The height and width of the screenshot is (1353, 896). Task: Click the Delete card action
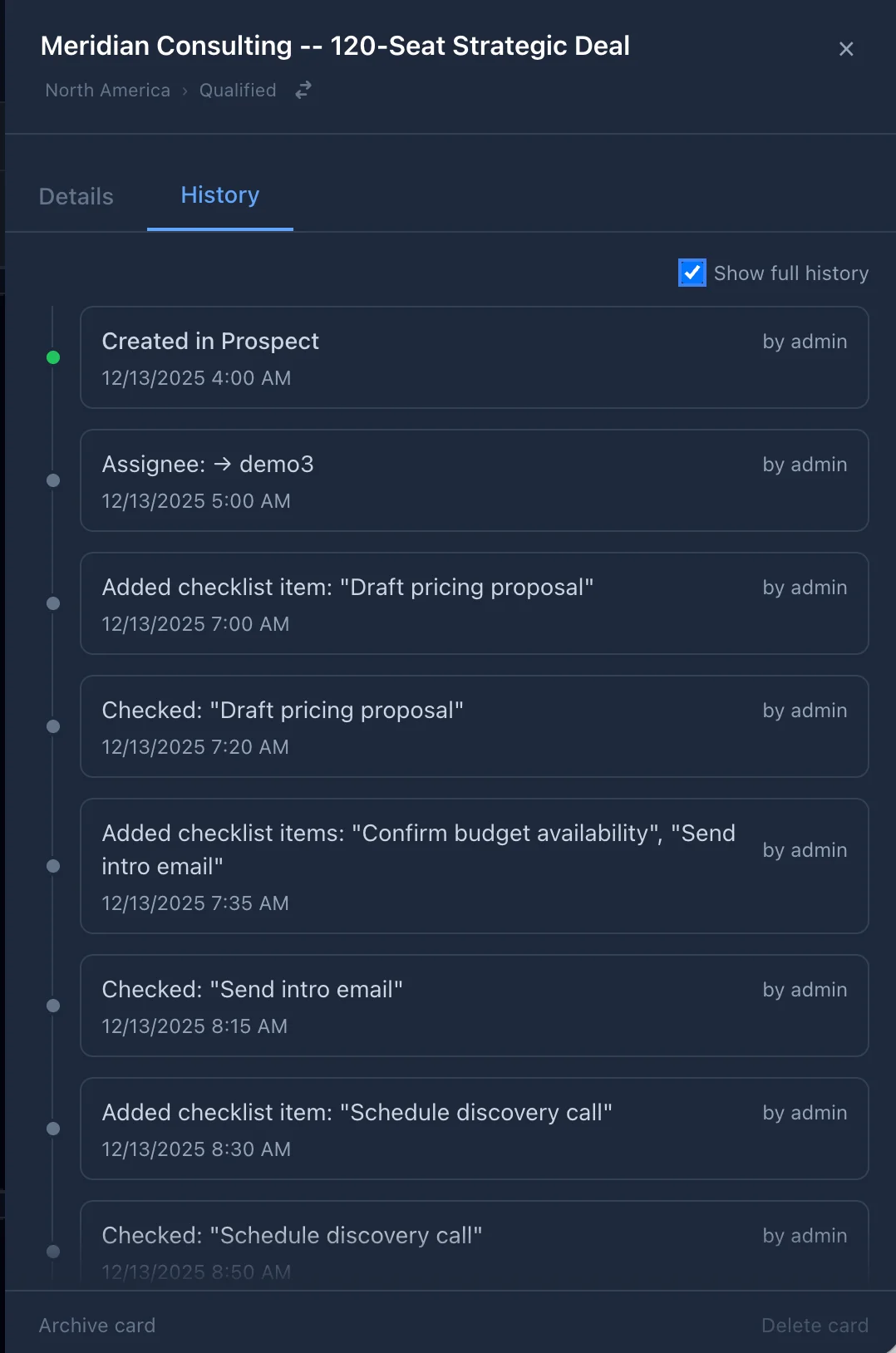pyautogui.click(x=815, y=1325)
